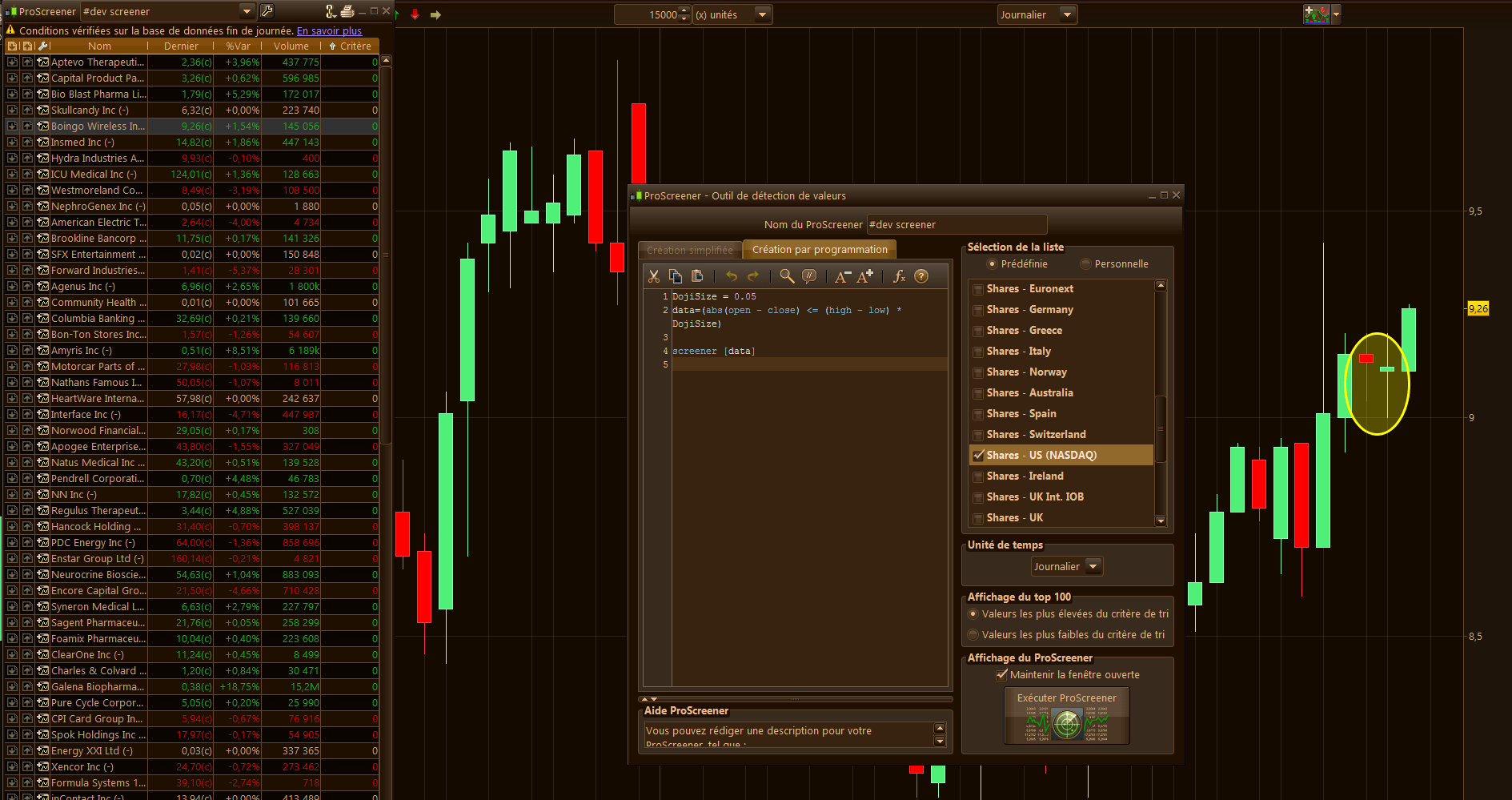Open the editor help question-mark icon

921,276
